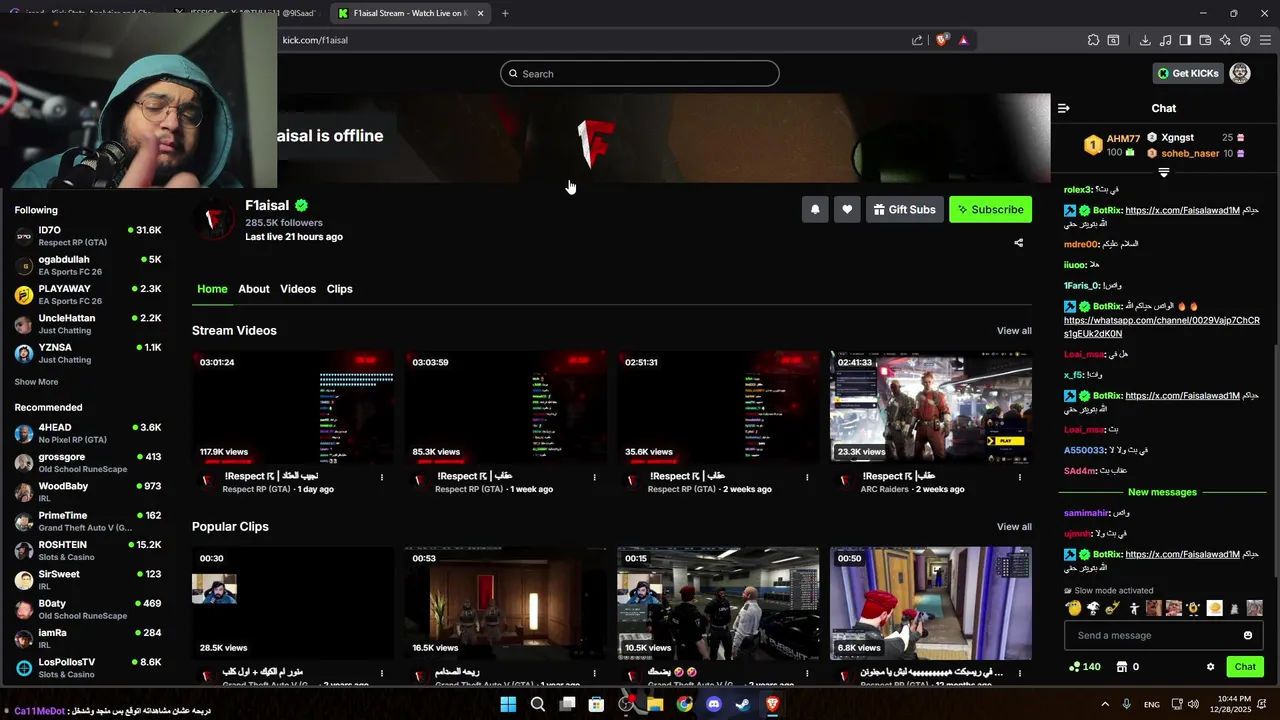Open ID7O channel in Following list

tap(88, 236)
